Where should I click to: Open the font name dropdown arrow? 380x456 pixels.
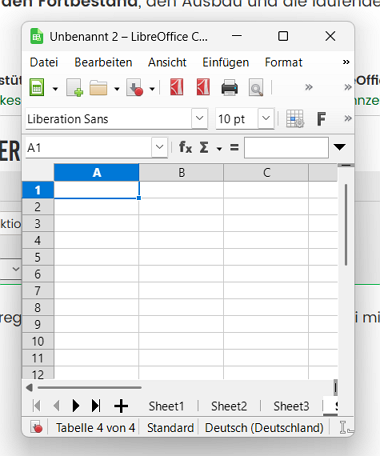coord(200,118)
